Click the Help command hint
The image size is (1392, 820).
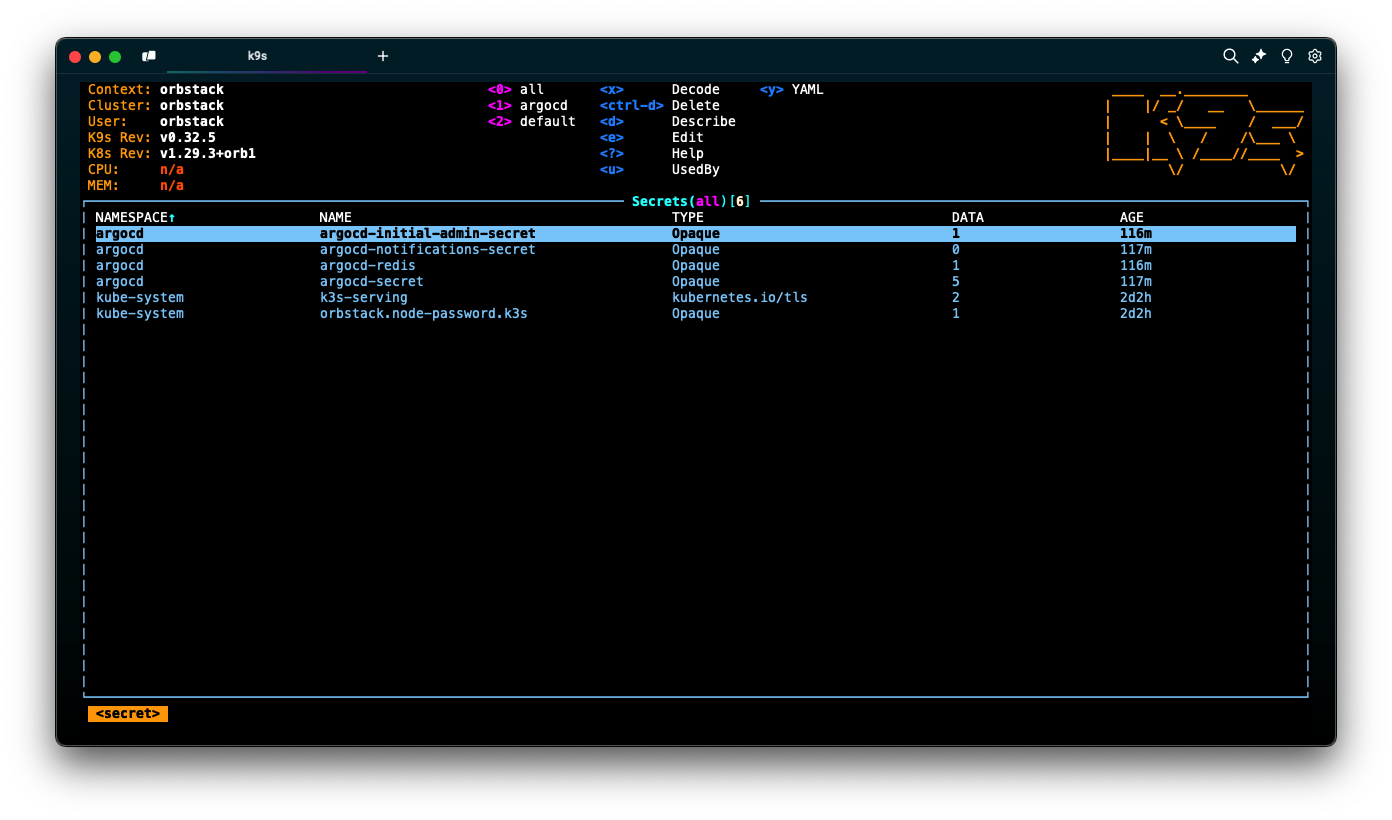(x=688, y=153)
